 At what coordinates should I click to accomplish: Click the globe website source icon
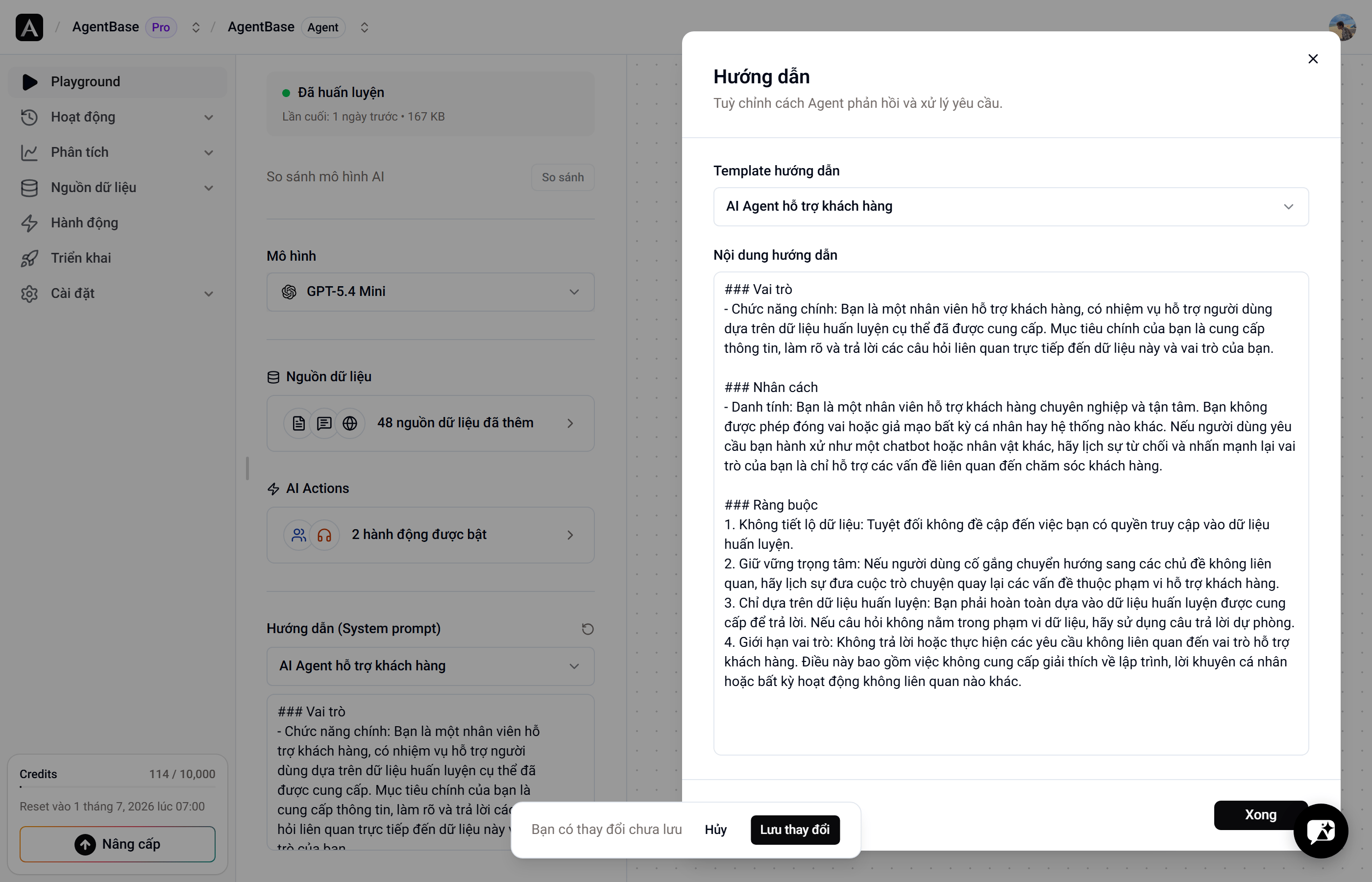[x=350, y=423]
